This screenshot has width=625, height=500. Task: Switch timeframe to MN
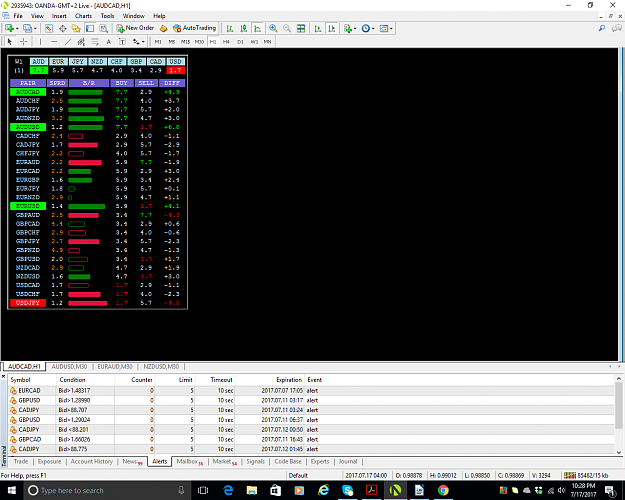(x=267, y=41)
